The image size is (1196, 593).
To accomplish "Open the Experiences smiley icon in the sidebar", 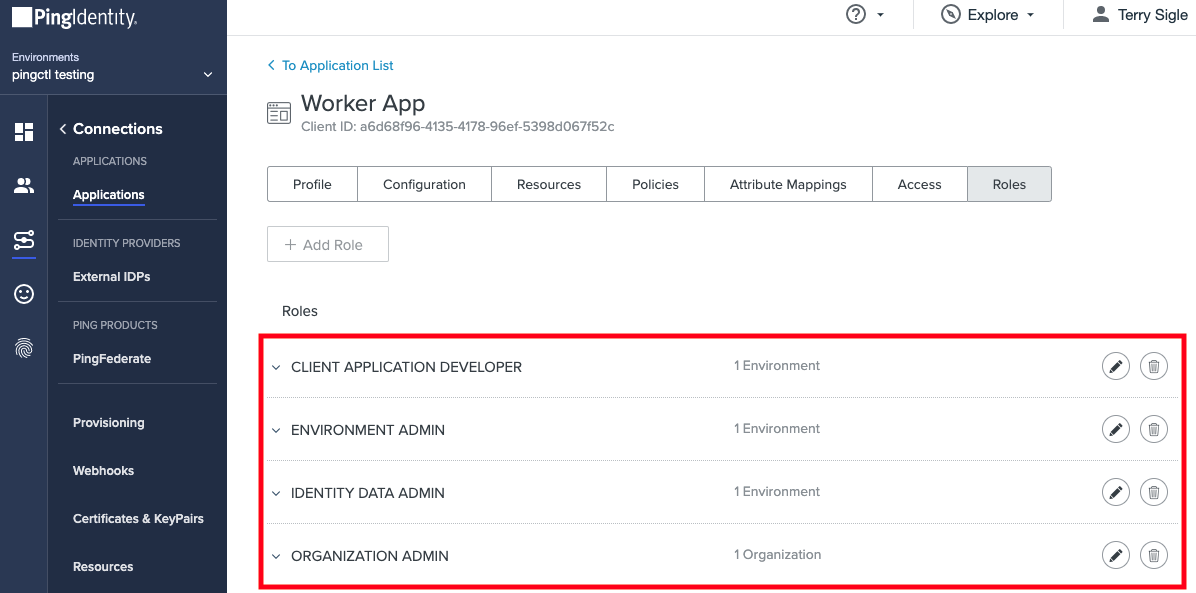I will [23, 293].
